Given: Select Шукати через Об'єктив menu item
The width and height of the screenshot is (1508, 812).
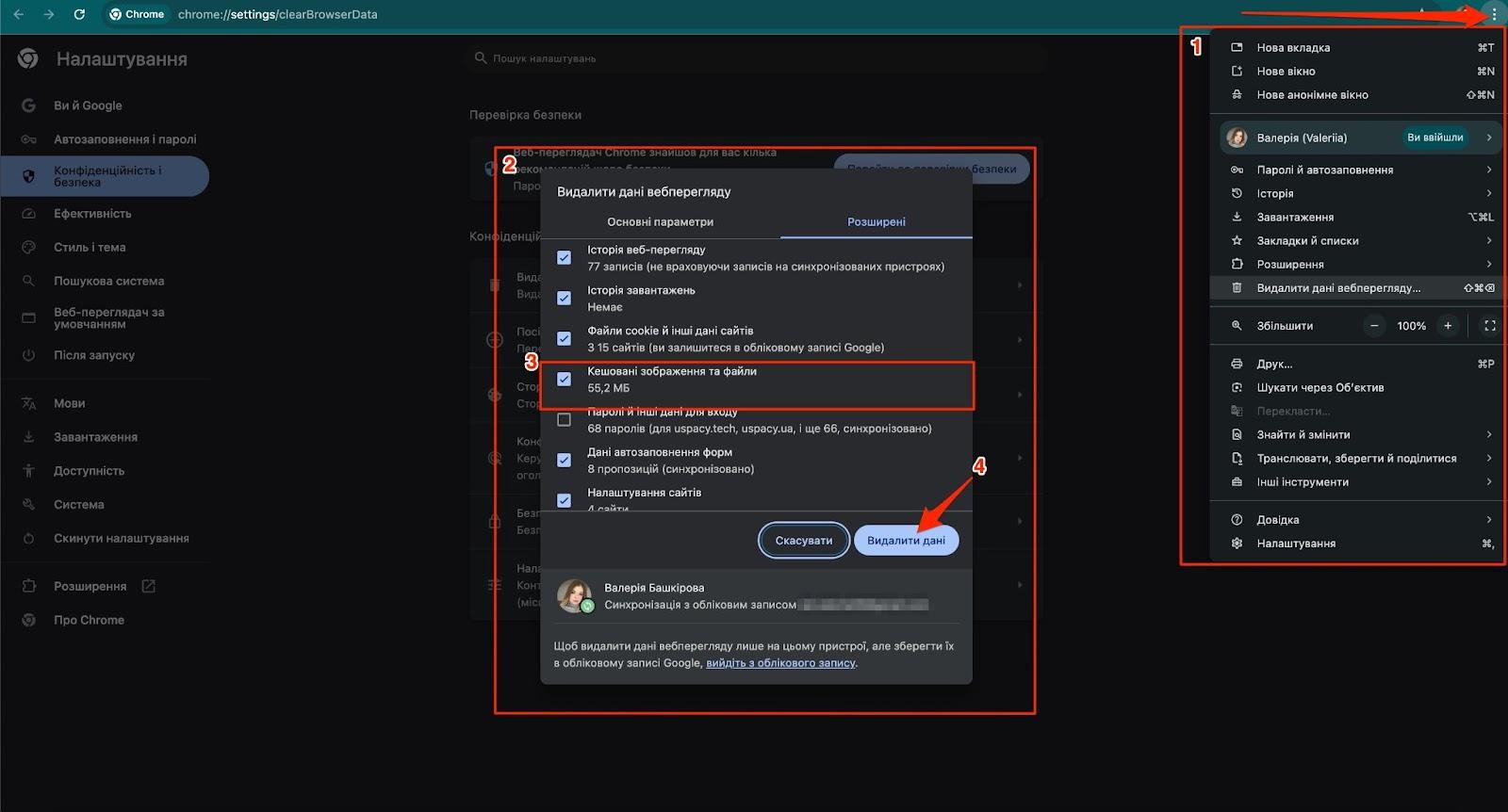Looking at the screenshot, I should point(1357,388).
